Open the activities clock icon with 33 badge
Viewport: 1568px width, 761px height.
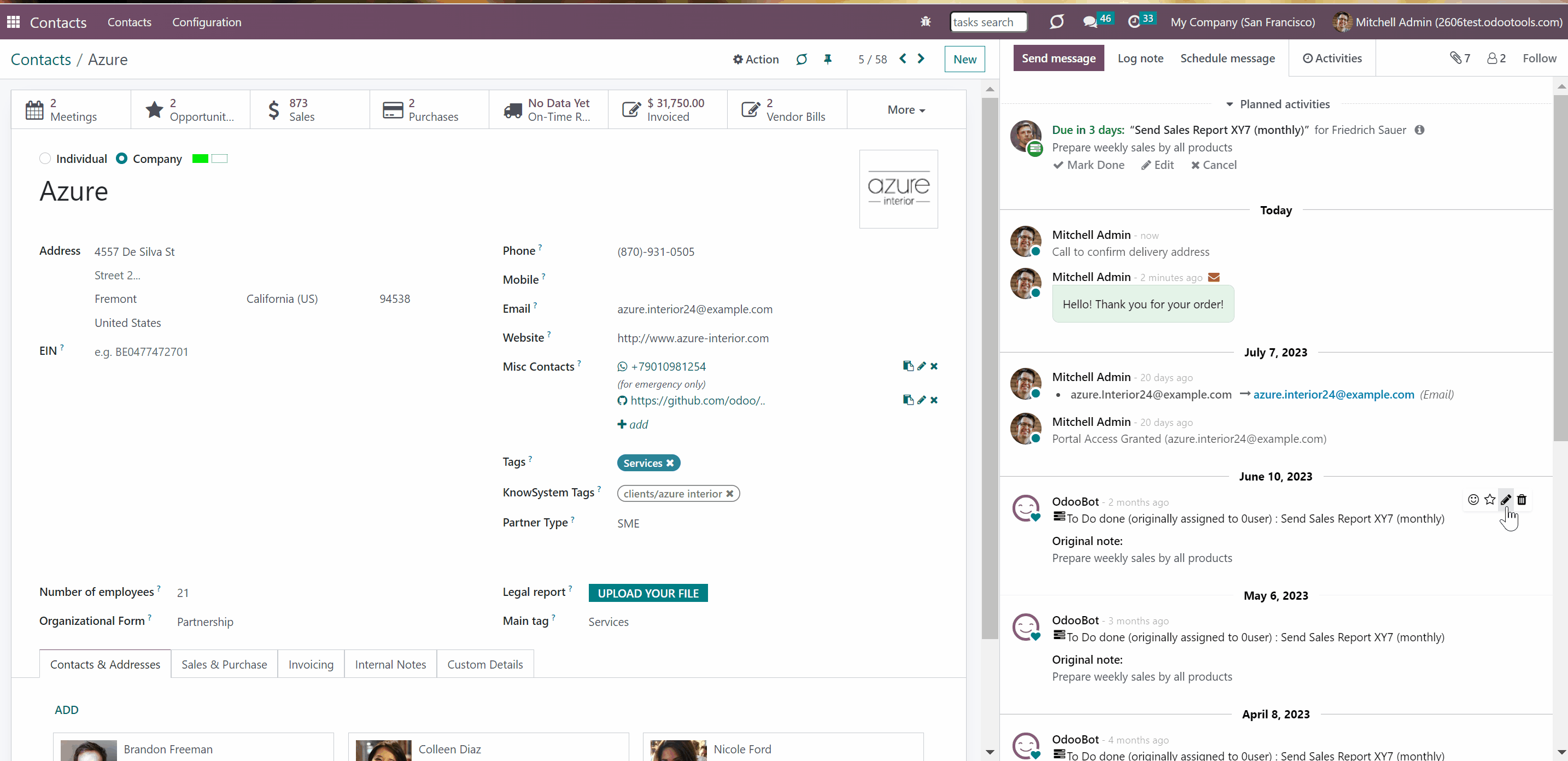[x=1140, y=22]
